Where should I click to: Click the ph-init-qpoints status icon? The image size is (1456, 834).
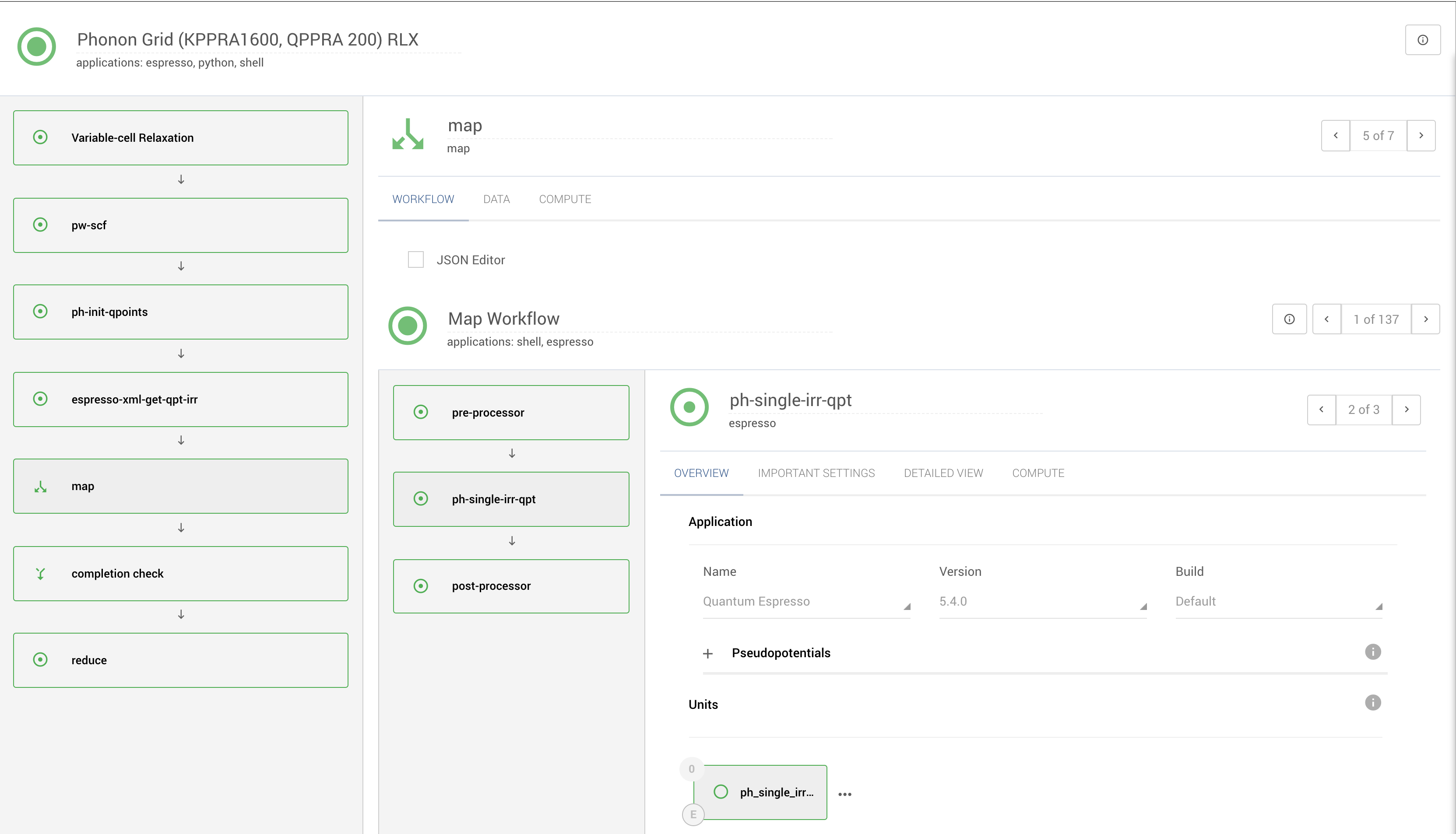coord(40,312)
